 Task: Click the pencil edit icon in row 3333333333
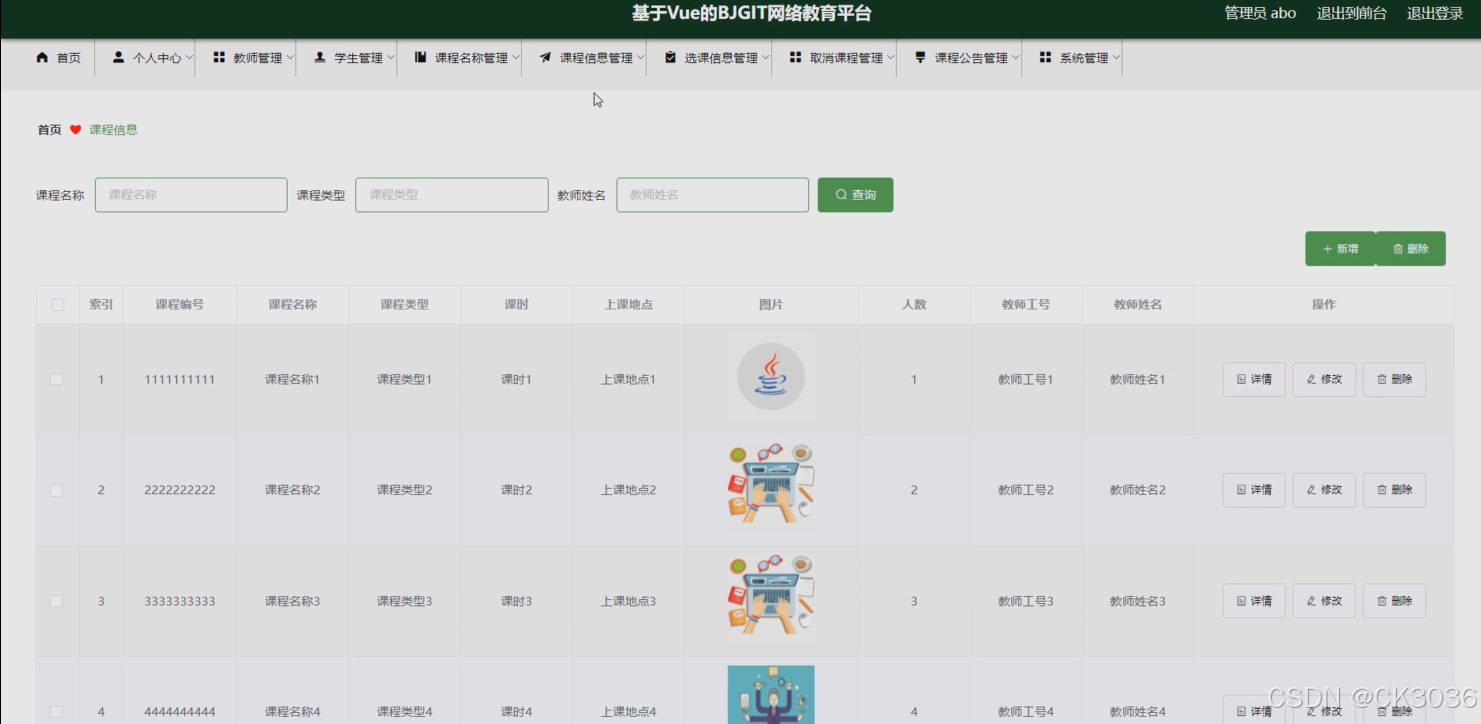click(1311, 601)
